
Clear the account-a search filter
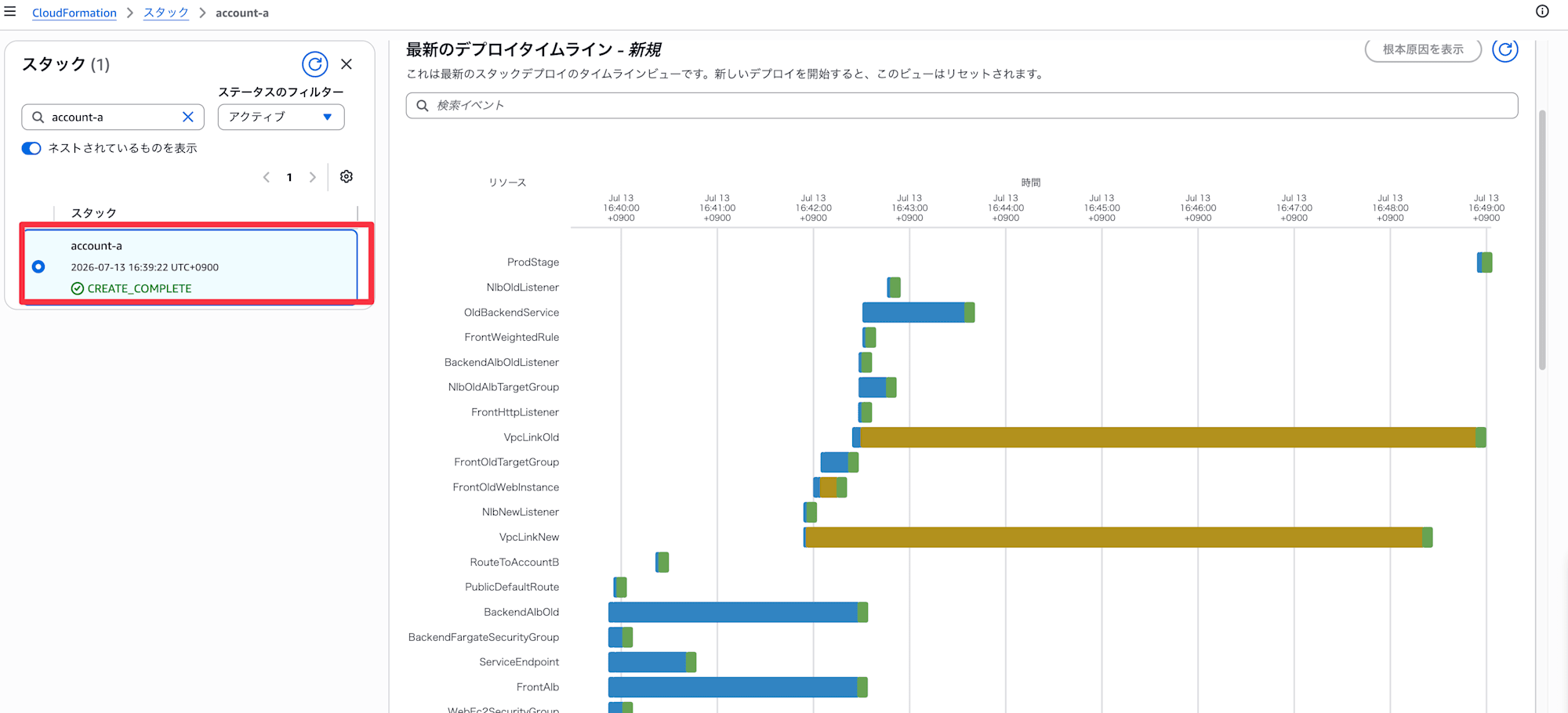pos(188,117)
